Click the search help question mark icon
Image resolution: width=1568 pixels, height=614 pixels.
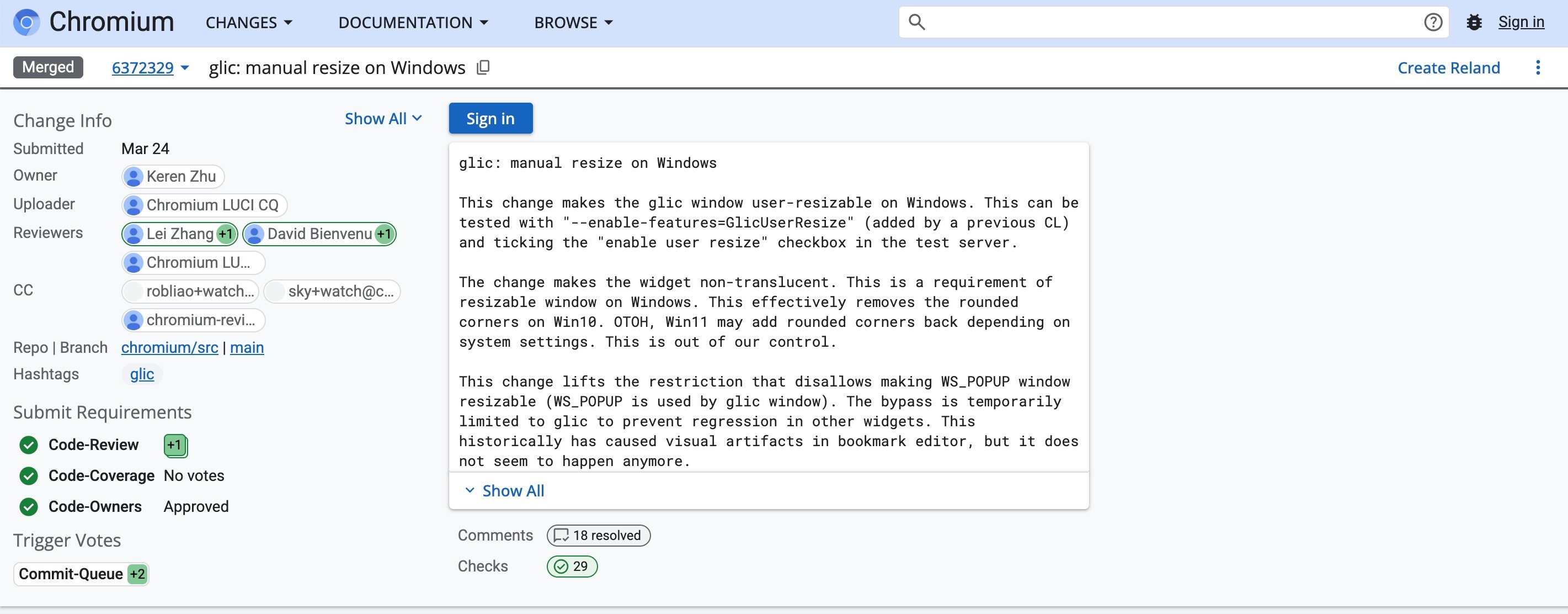1433,23
